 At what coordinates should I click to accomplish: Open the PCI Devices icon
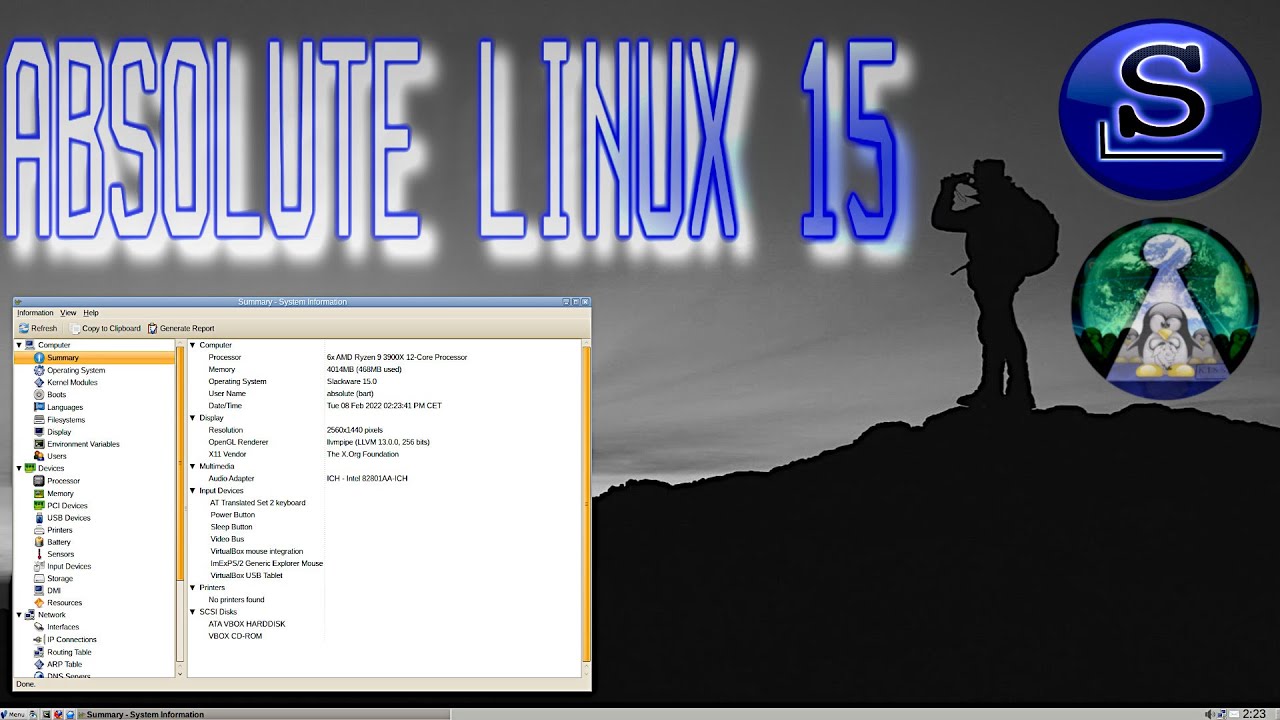click(39, 506)
